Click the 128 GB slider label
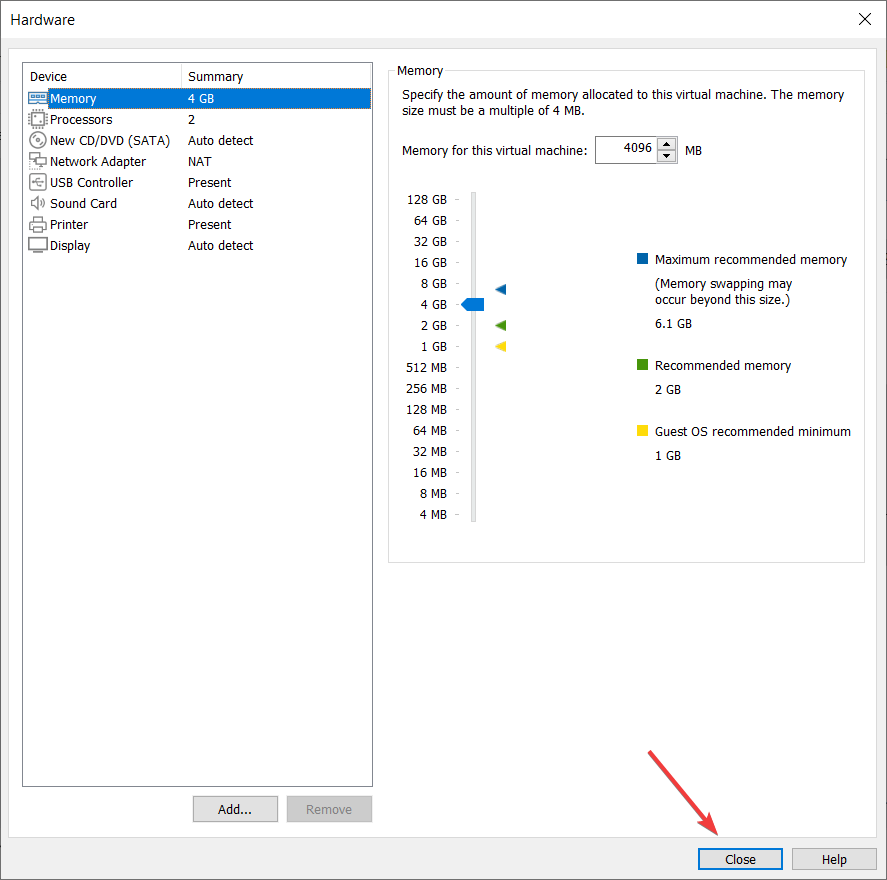 (427, 200)
